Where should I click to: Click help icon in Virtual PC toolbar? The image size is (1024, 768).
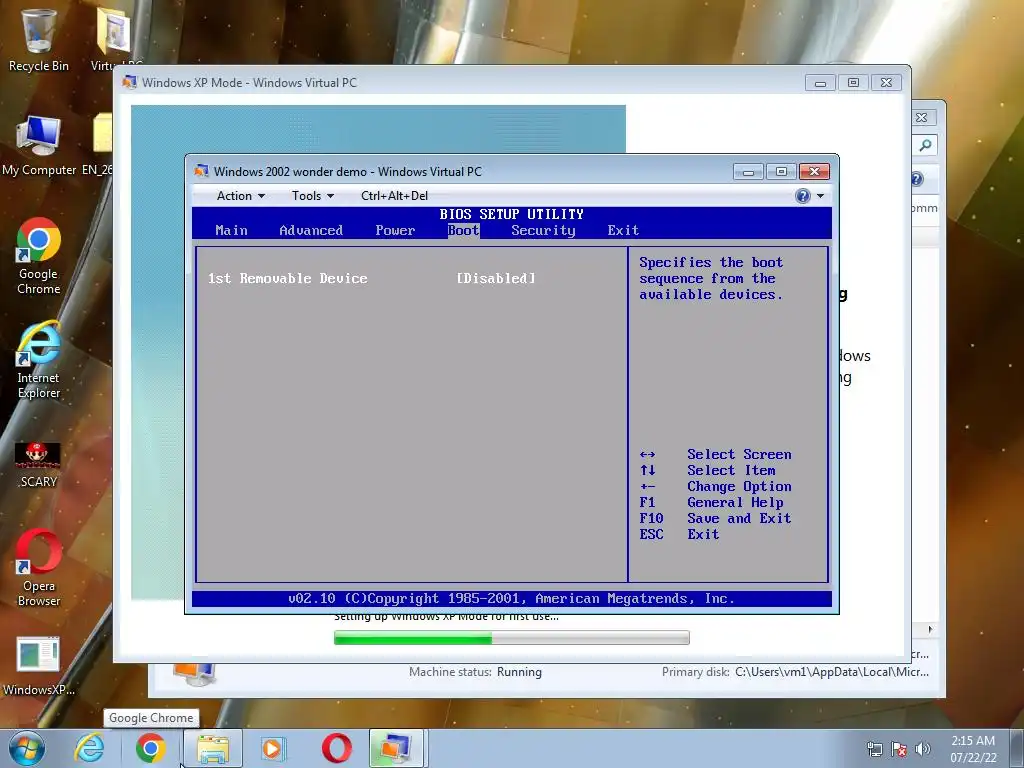pyautogui.click(x=803, y=196)
